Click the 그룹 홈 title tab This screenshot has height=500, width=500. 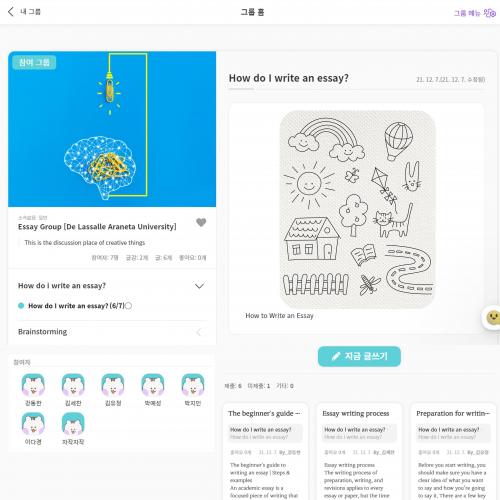(252, 12)
